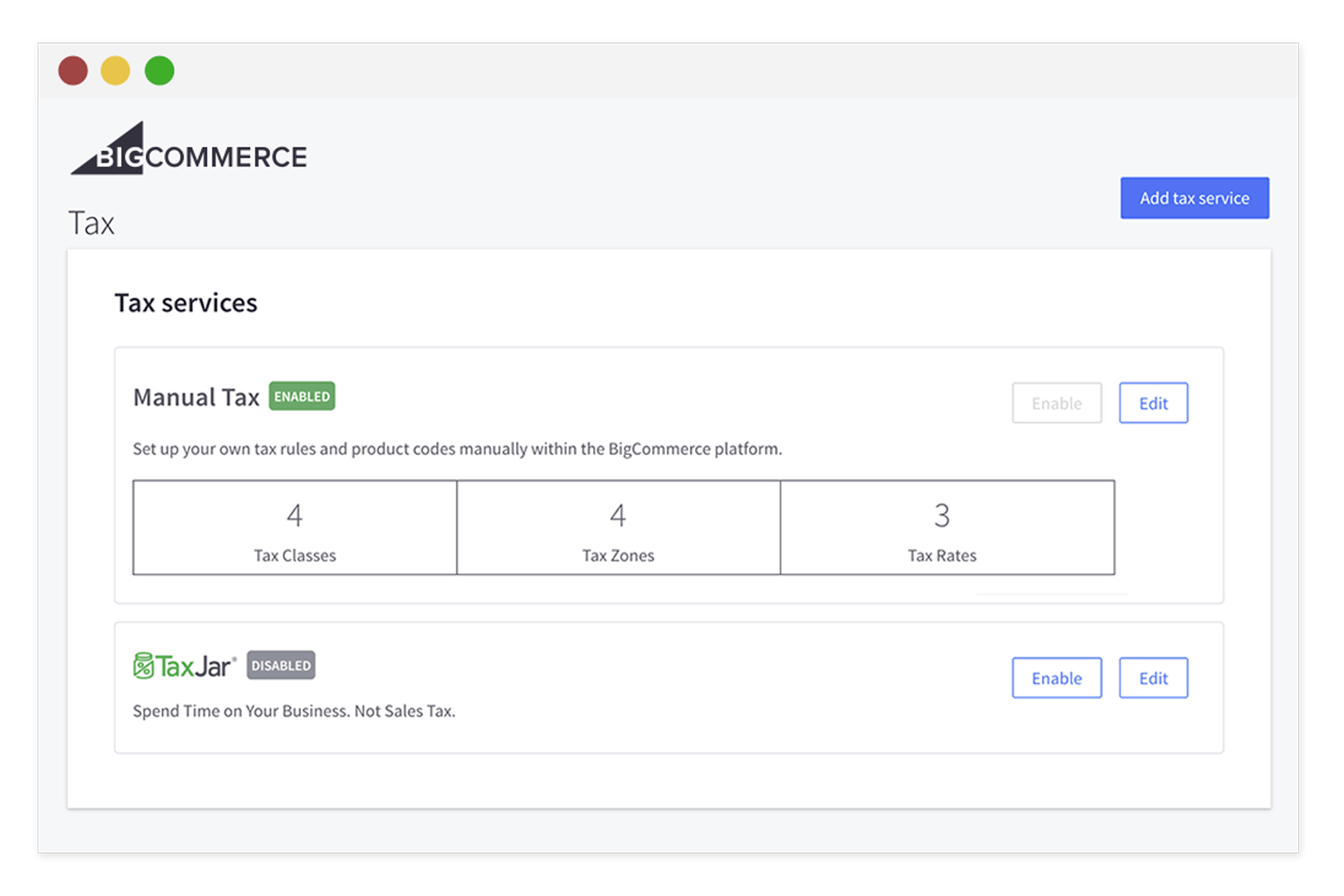
Task: Select the Manual Tax heading
Action: point(196,397)
